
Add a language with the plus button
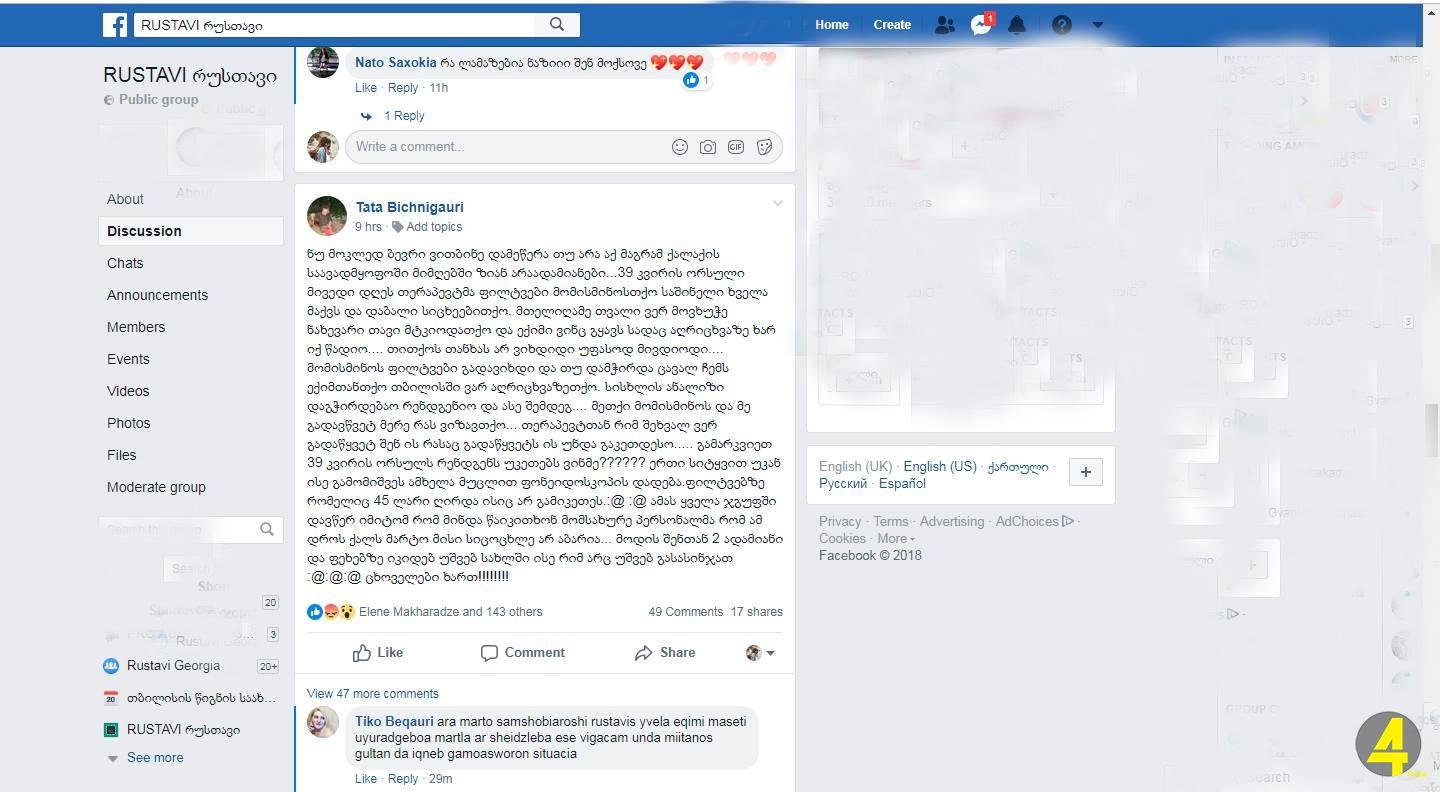coord(1086,473)
